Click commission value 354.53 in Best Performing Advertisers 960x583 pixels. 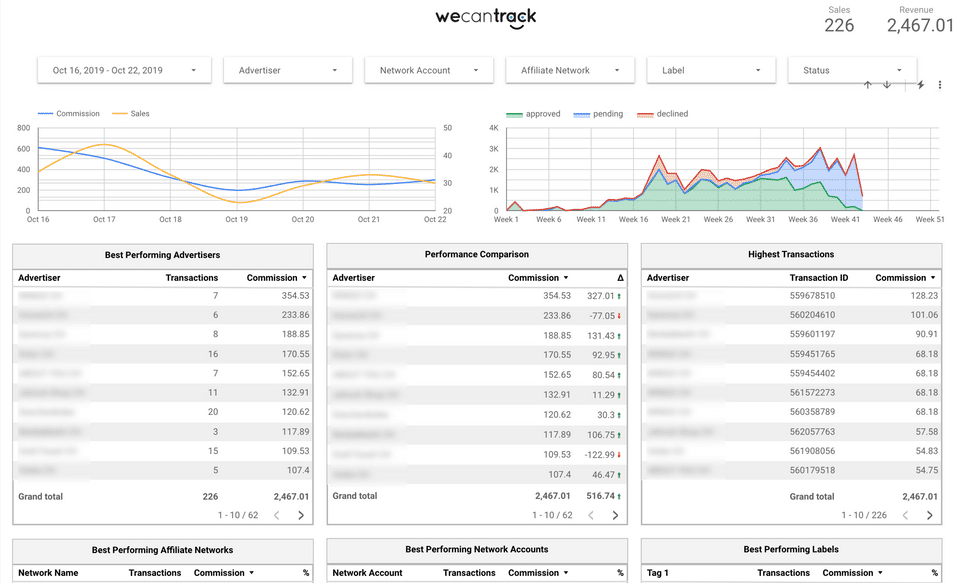click(295, 295)
